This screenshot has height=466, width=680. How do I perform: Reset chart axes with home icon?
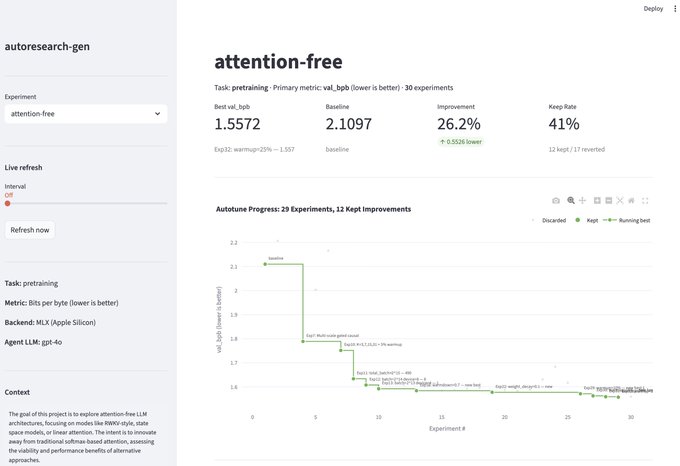click(631, 200)
